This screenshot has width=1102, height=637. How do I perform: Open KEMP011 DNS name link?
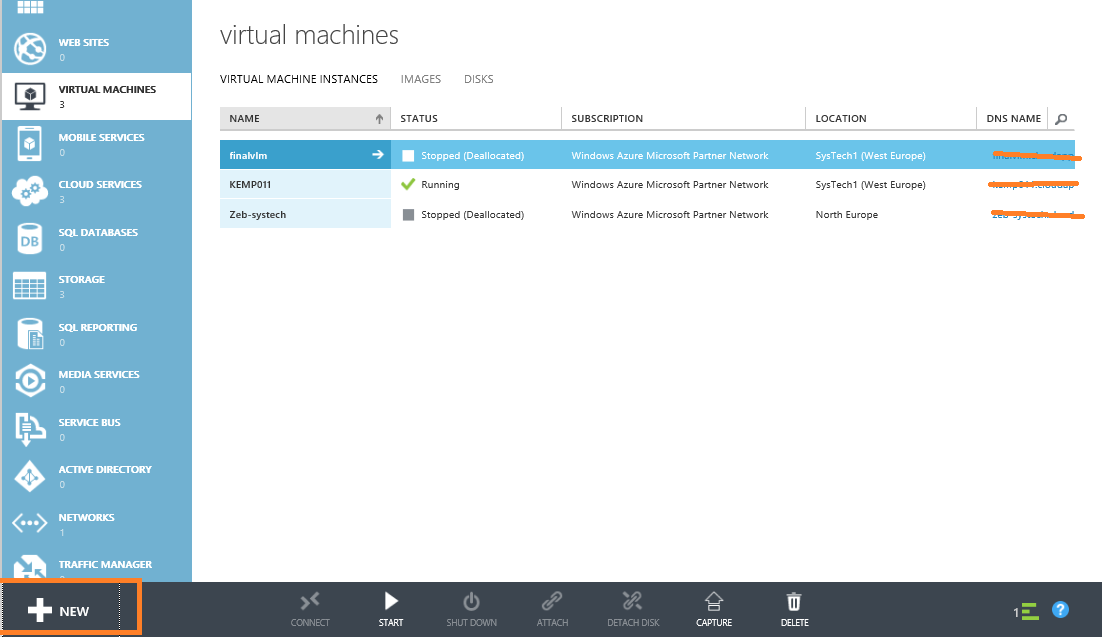coord(1032,185)
